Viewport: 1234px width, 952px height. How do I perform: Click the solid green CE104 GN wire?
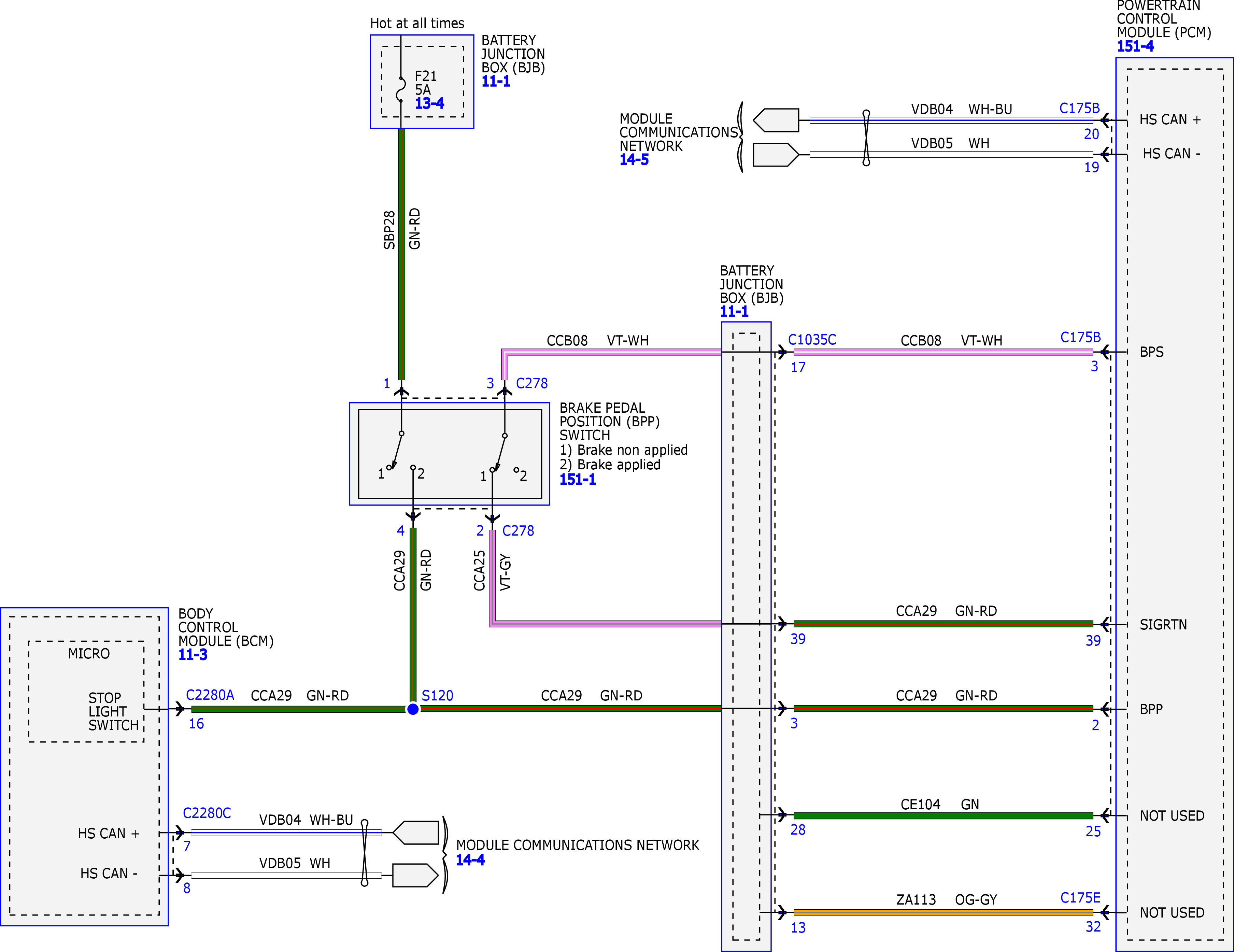(x=943, y=816)
